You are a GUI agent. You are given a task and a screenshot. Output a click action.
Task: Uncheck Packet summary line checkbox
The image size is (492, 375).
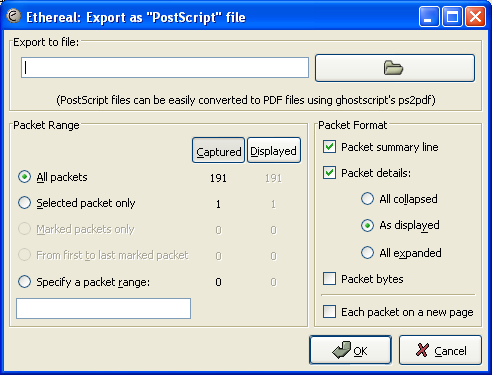[329, 147]
